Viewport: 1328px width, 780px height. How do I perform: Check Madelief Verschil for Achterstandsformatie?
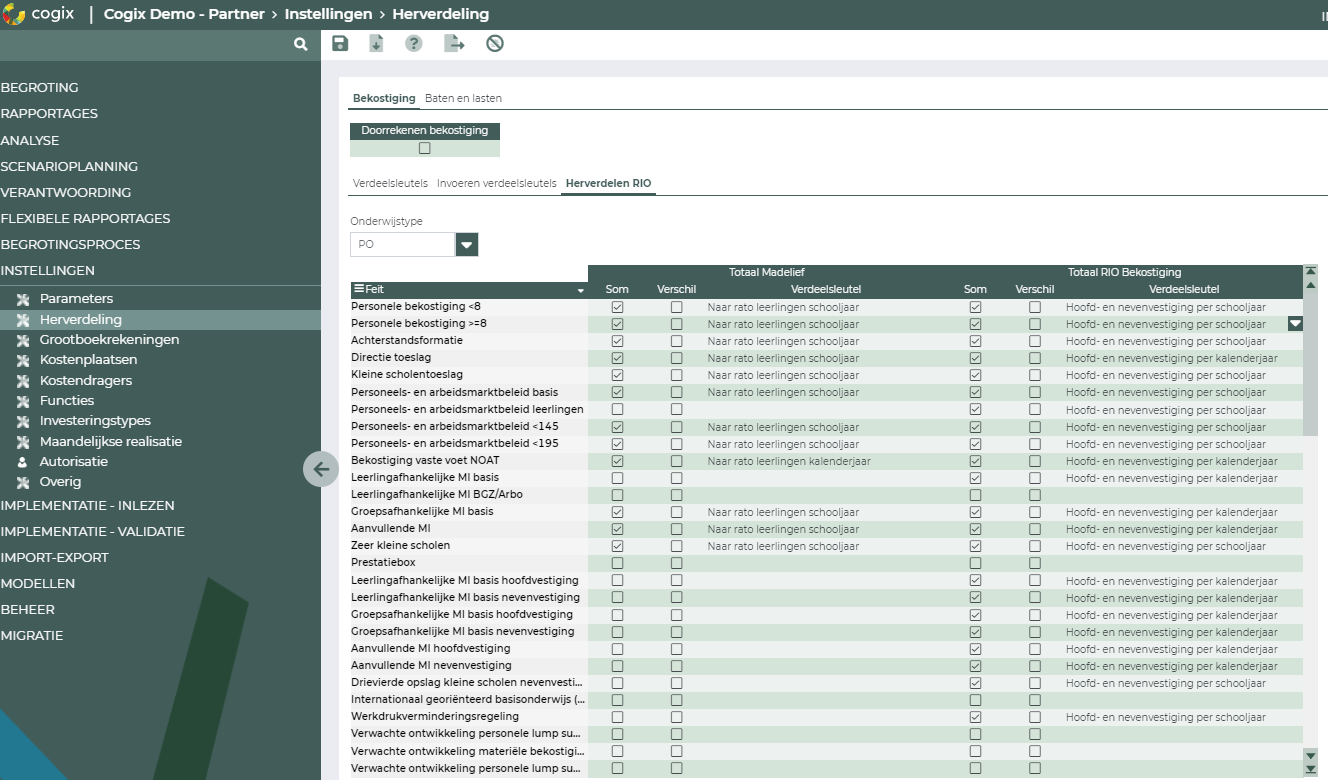(677, 341)
